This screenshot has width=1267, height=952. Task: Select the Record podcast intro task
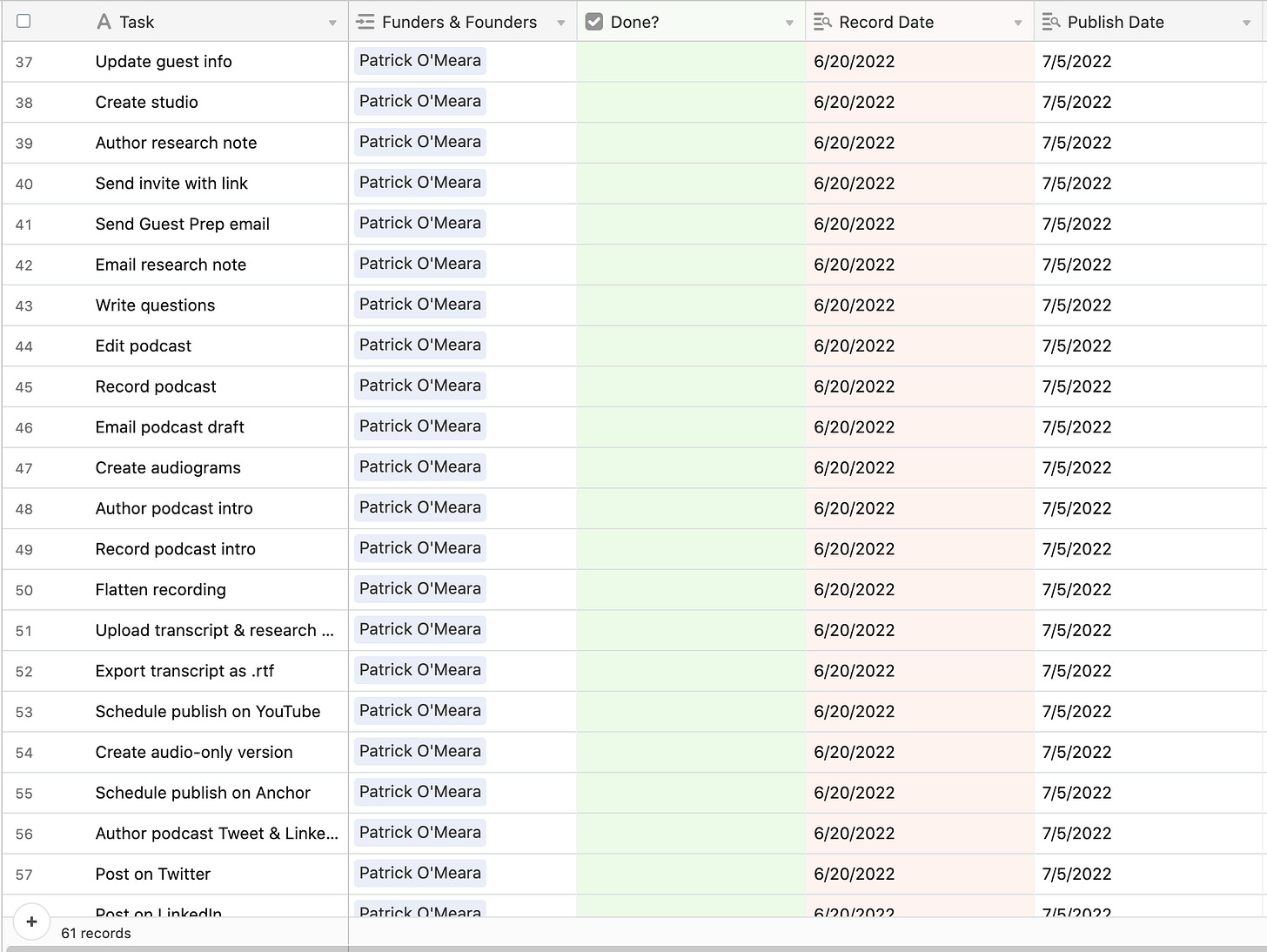click(176, 549)
